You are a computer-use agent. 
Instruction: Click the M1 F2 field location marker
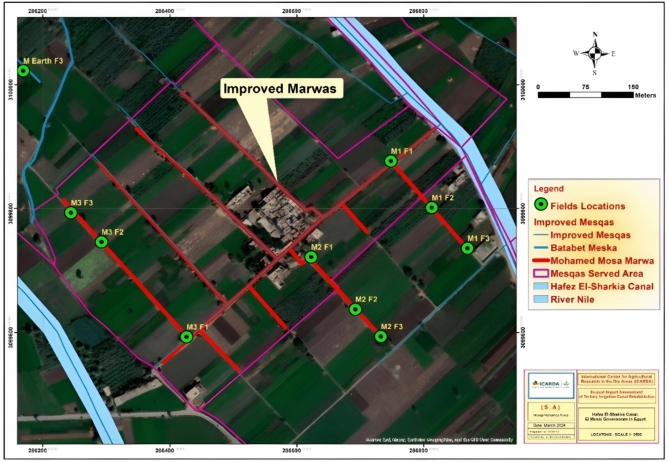pyautogui.click(x=432, y=208)
